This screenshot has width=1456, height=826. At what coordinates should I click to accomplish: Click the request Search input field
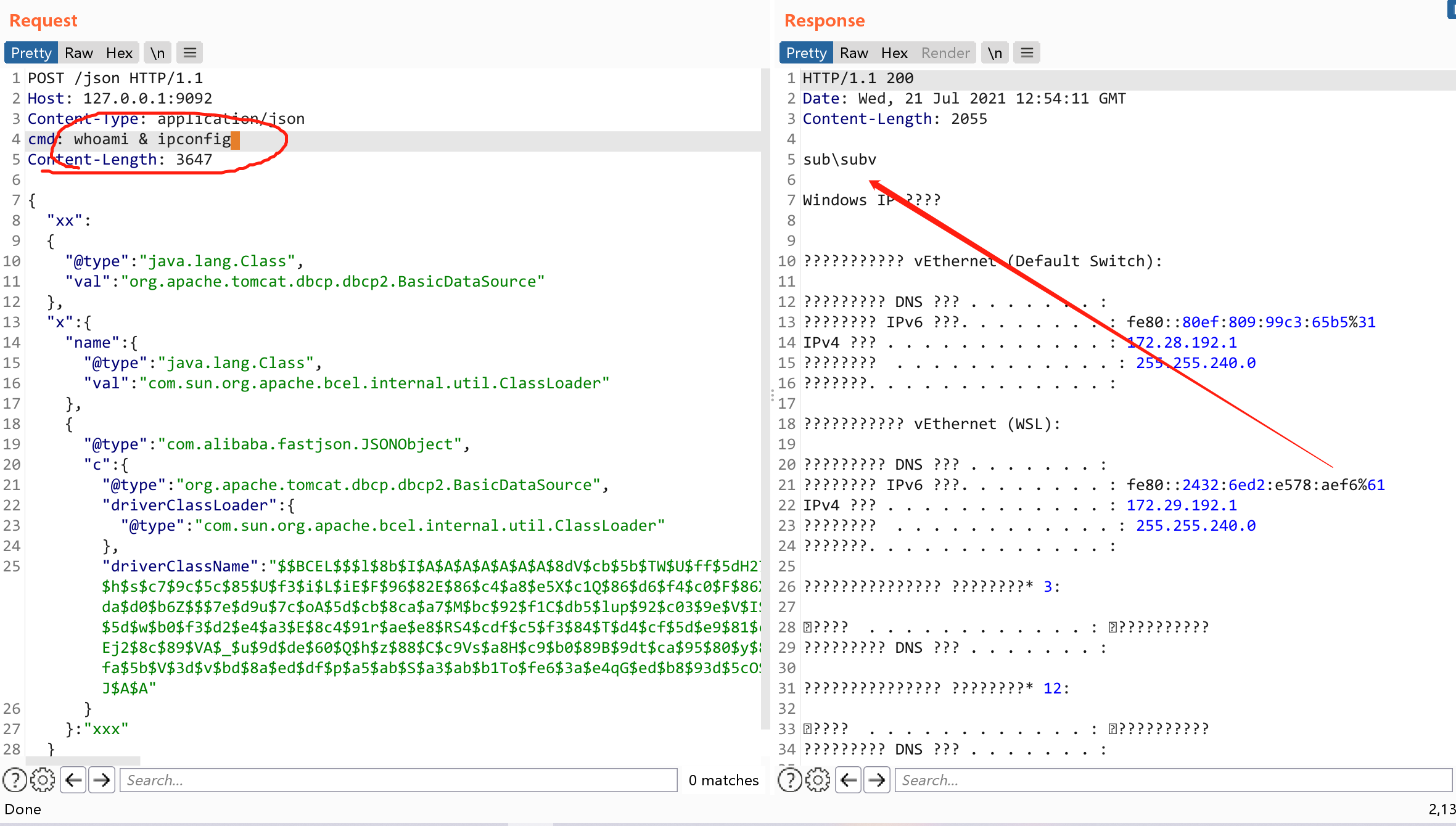point(398,780)
